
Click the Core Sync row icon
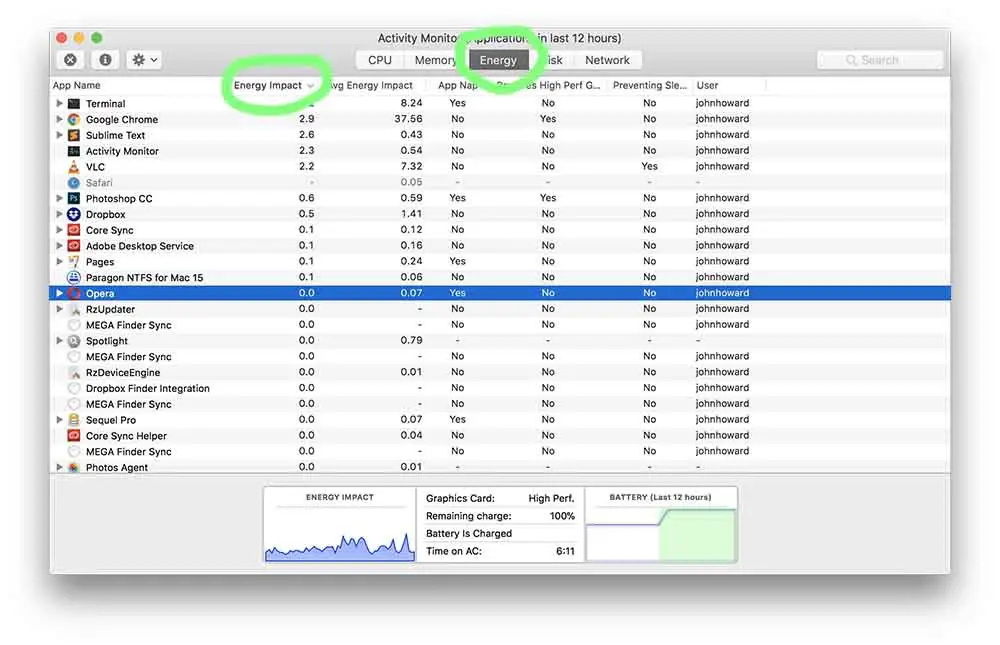[74, 230]
